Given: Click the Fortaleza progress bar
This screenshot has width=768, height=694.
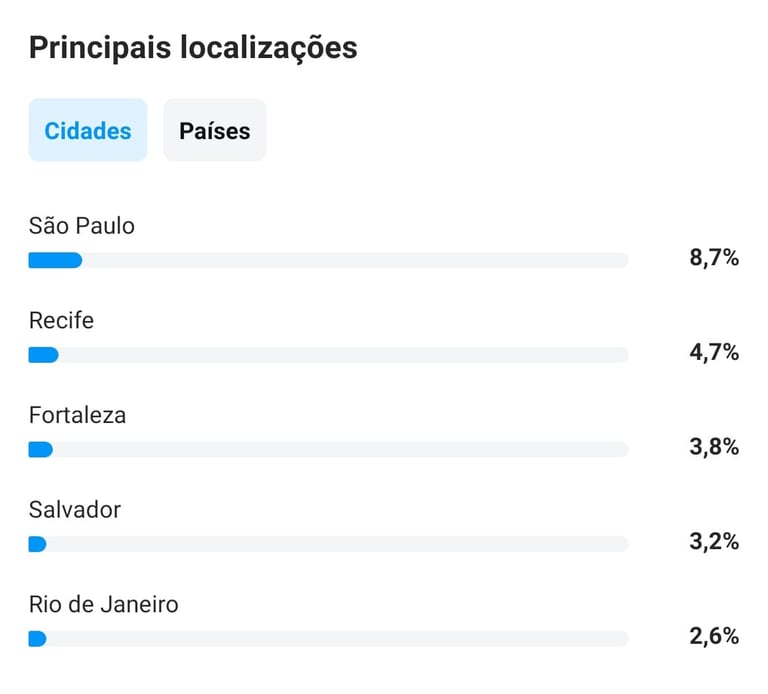Looking at the screenshot, I should pyautogui.click(x=329, y=449).
